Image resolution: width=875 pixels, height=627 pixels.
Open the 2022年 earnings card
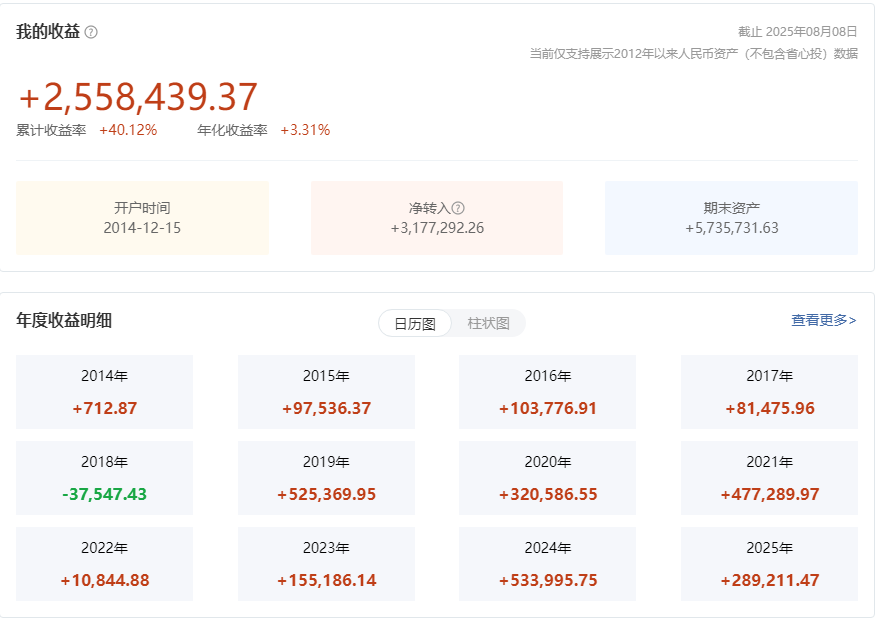click(104, 564)
